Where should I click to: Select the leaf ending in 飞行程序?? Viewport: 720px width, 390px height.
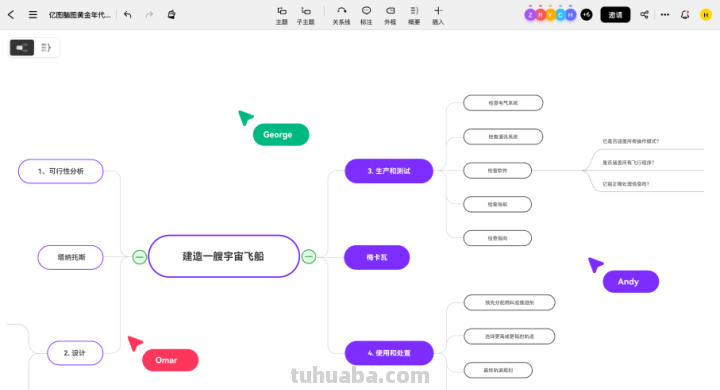click(628, 163)
